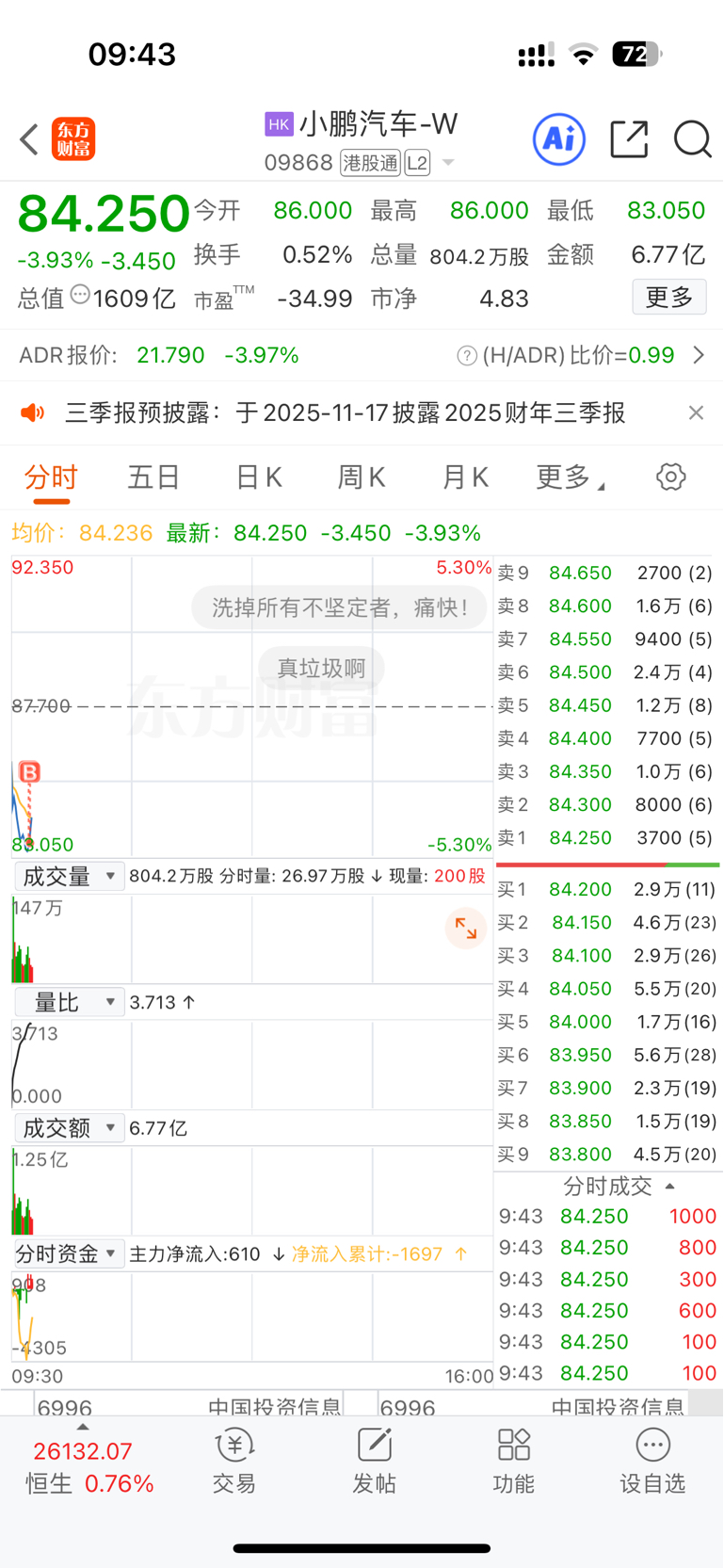
Task: Expand chart with orange fullscreen icon
Action: pyautogui.click(x=465, y=929)
